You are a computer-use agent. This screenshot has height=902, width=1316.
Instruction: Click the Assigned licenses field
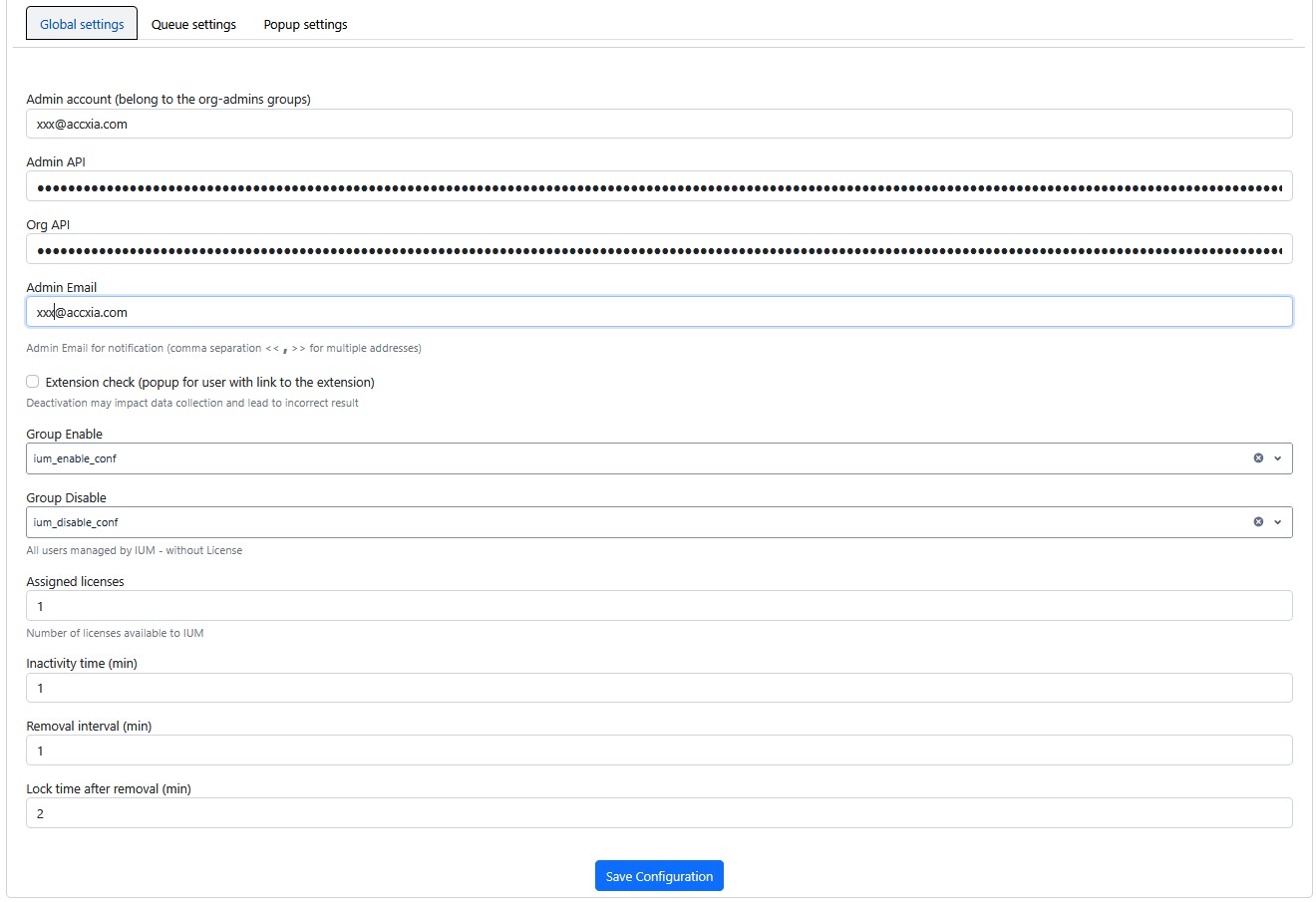658,606
